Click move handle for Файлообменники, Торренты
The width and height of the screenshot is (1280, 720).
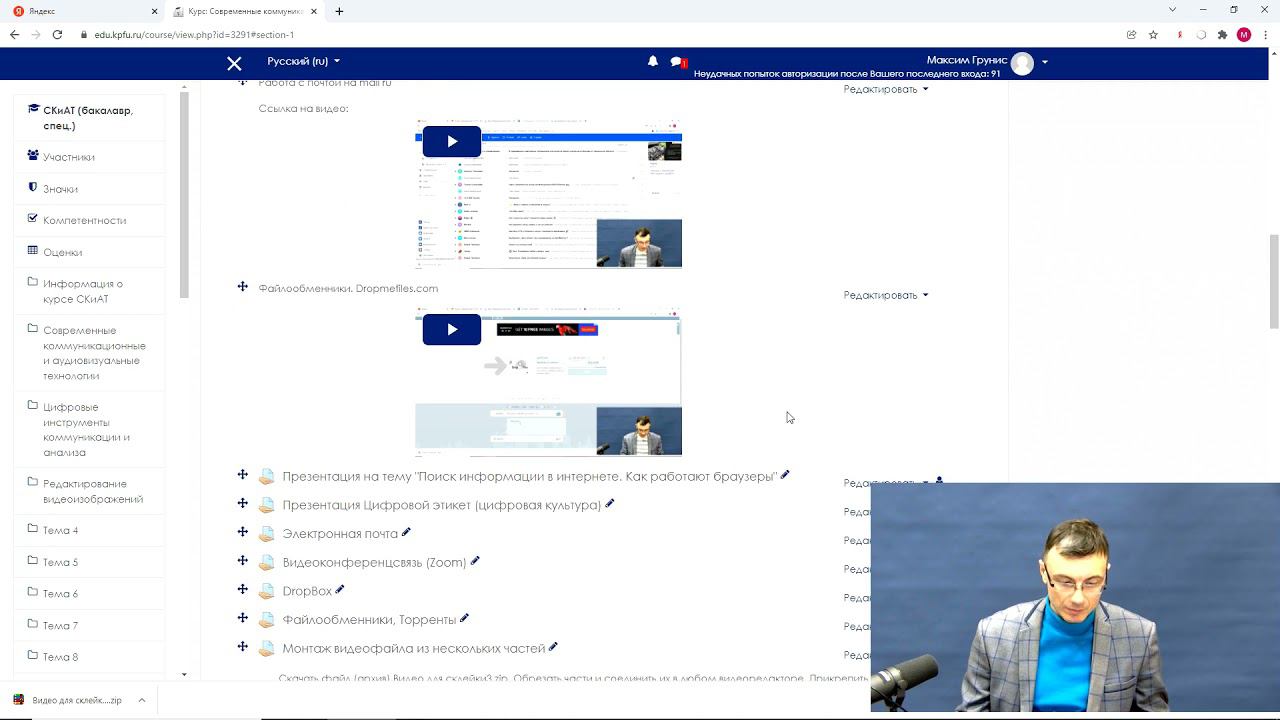(x=243, y=618)
